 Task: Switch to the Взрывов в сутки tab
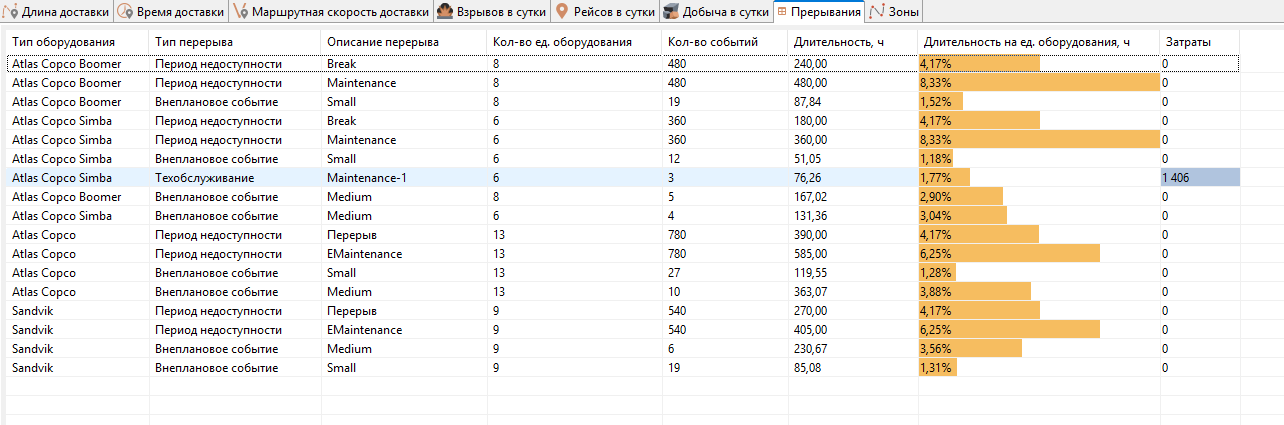click(492, 12)
